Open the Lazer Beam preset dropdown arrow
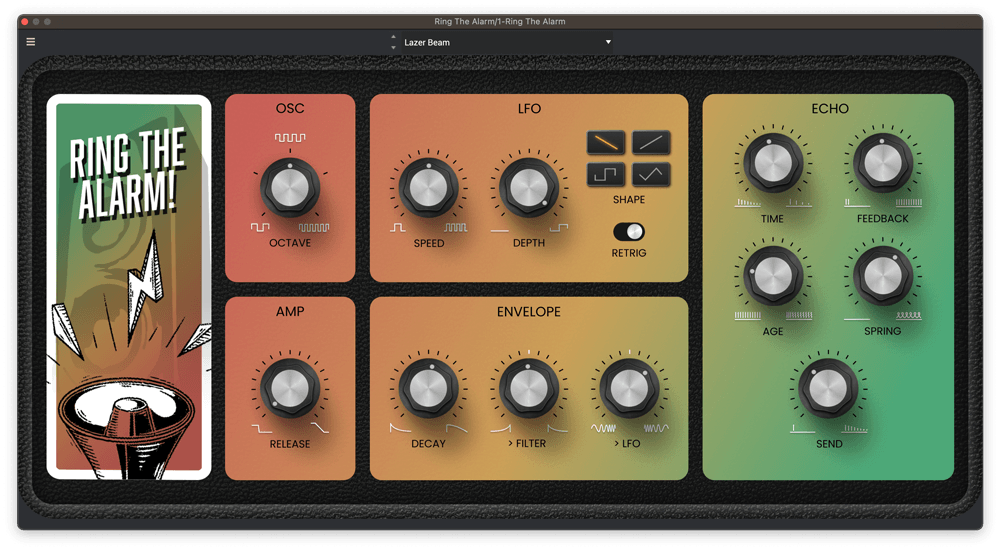 (608, 42)
